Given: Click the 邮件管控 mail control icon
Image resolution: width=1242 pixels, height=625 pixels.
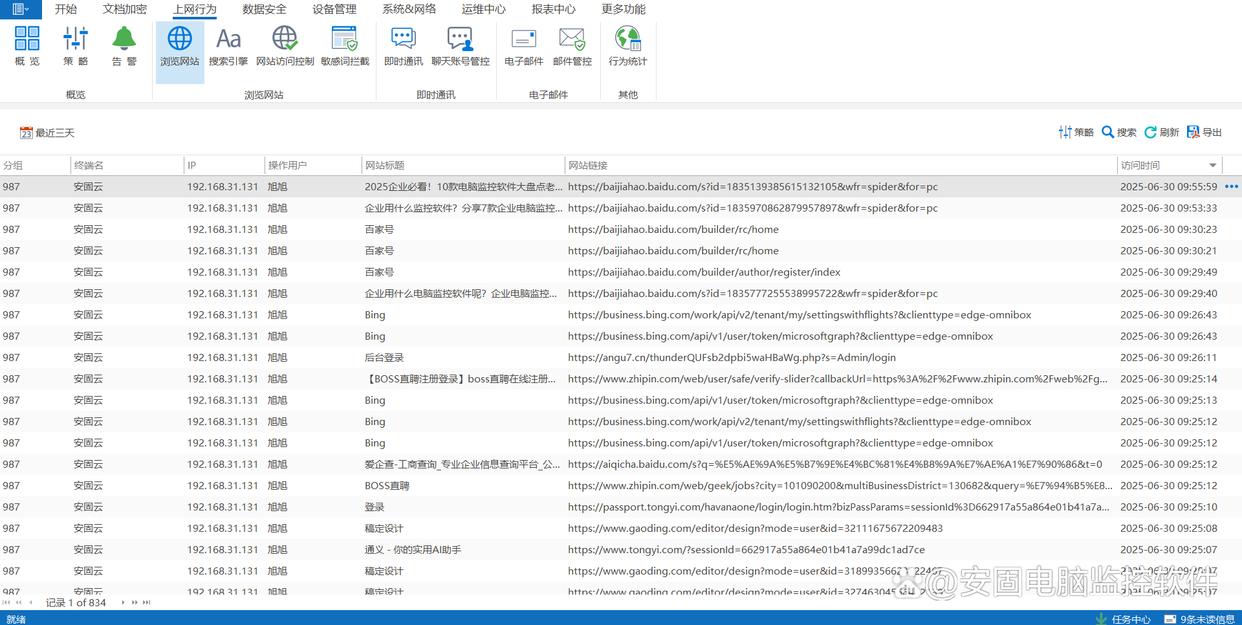Looking at the screenshot, I should [x=572, y=47].
